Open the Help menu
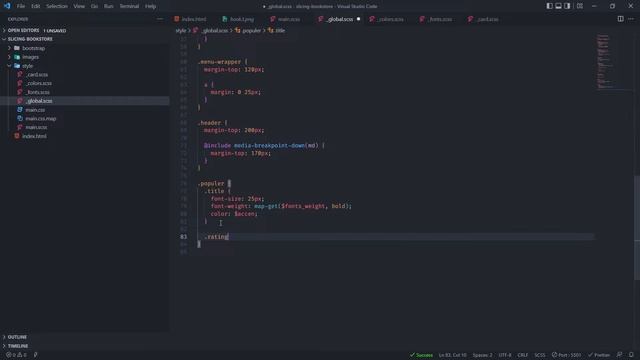 coord(150,6)
